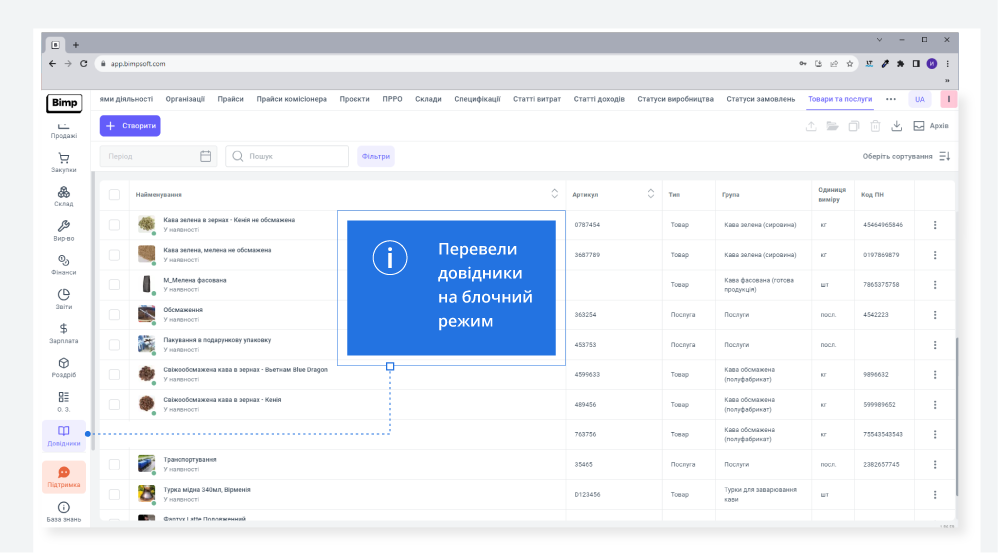
Task: Open Звіти reports from sidebar
Action: coord(64,299)
